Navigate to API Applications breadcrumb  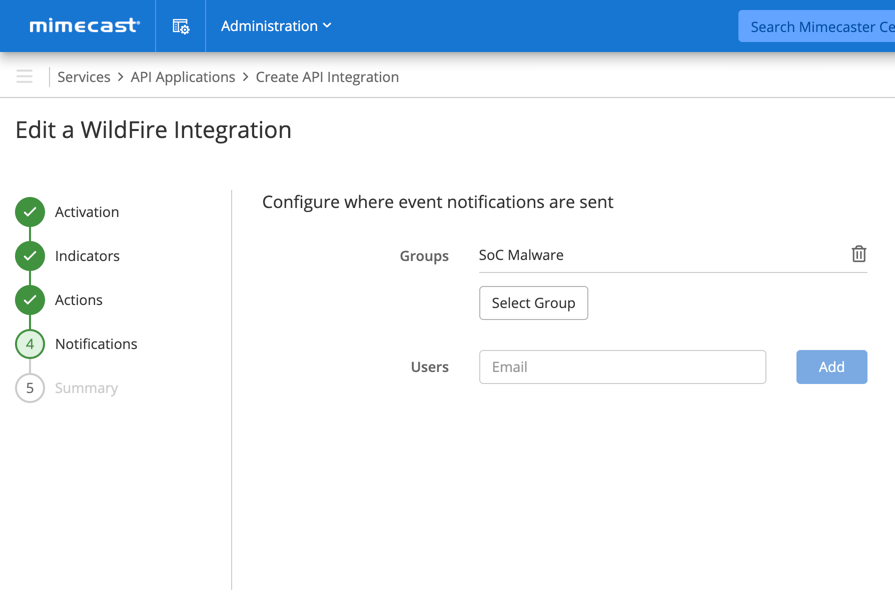(183, 77)
